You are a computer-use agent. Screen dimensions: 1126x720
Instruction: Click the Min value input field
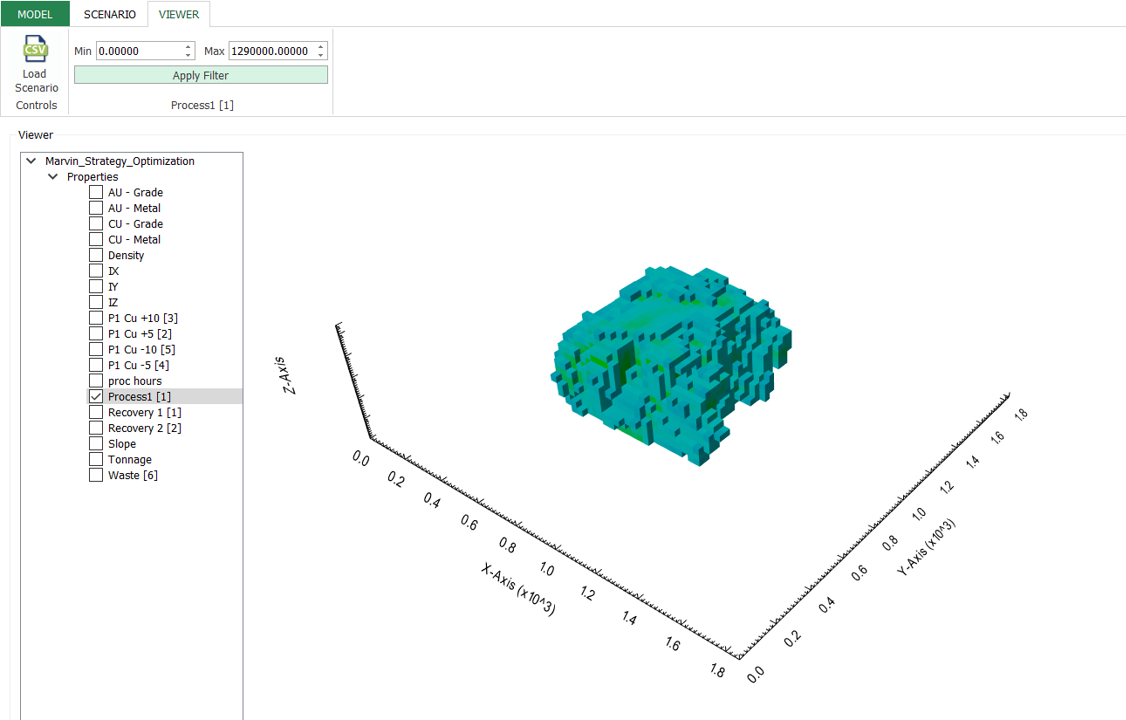pos(138,51)
